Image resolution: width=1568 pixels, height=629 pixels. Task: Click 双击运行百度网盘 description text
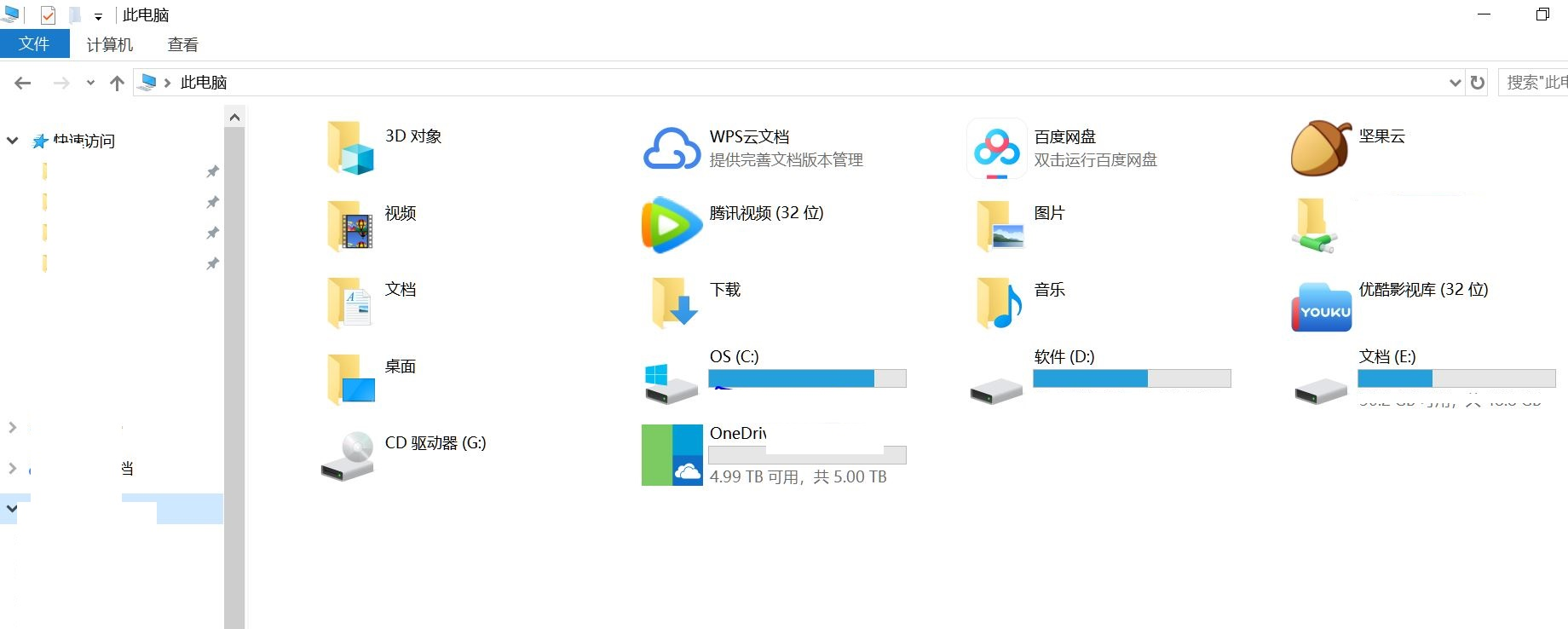point(1095,160)
